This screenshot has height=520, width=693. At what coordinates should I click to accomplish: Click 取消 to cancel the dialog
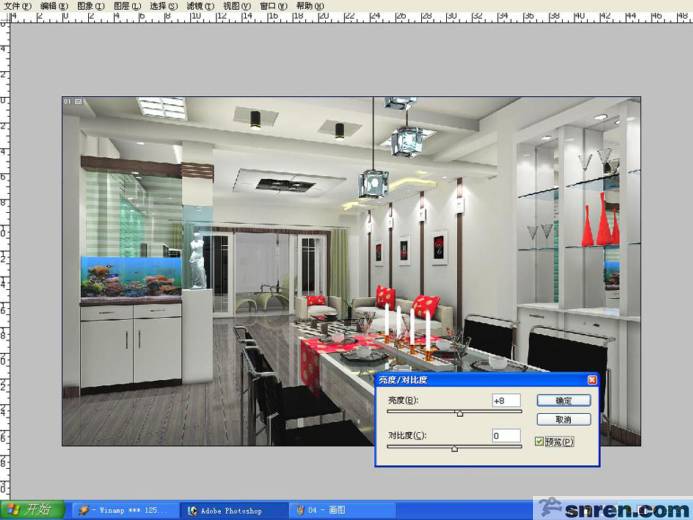563,420
